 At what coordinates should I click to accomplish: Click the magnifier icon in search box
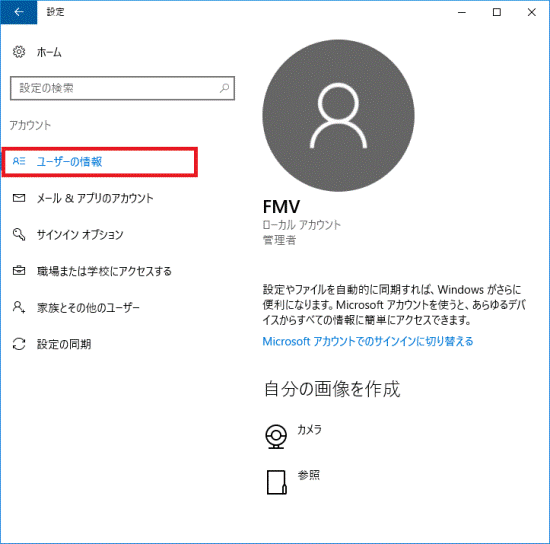[224, 88]
